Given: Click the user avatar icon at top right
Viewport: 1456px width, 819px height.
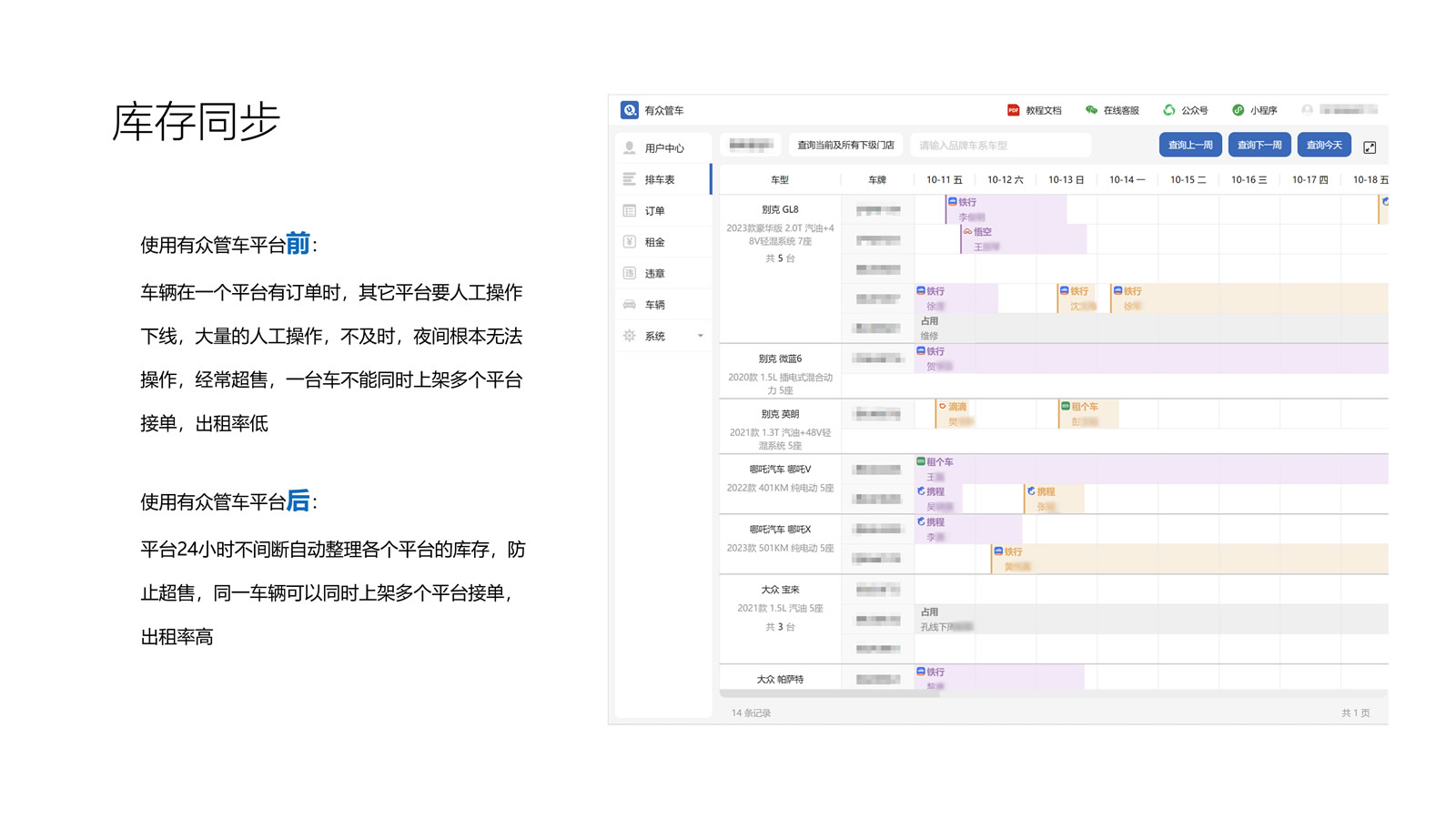Looking at the screenshot, I should pos(1307,110).
